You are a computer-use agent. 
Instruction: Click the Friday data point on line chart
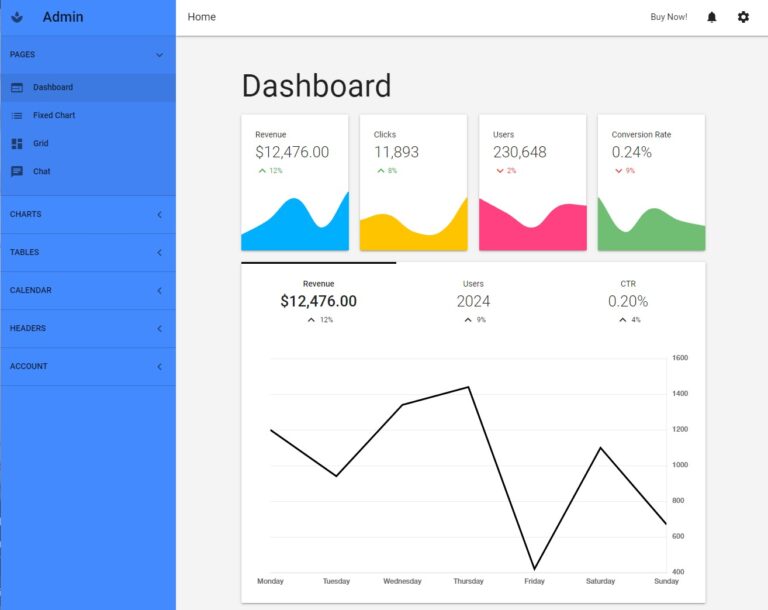[534, 569]
